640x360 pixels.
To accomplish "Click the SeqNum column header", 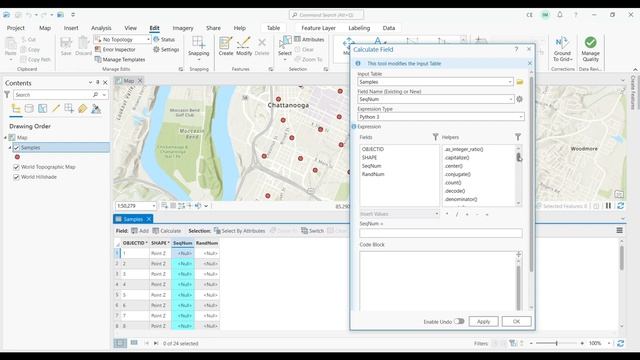I will point(182,243).
